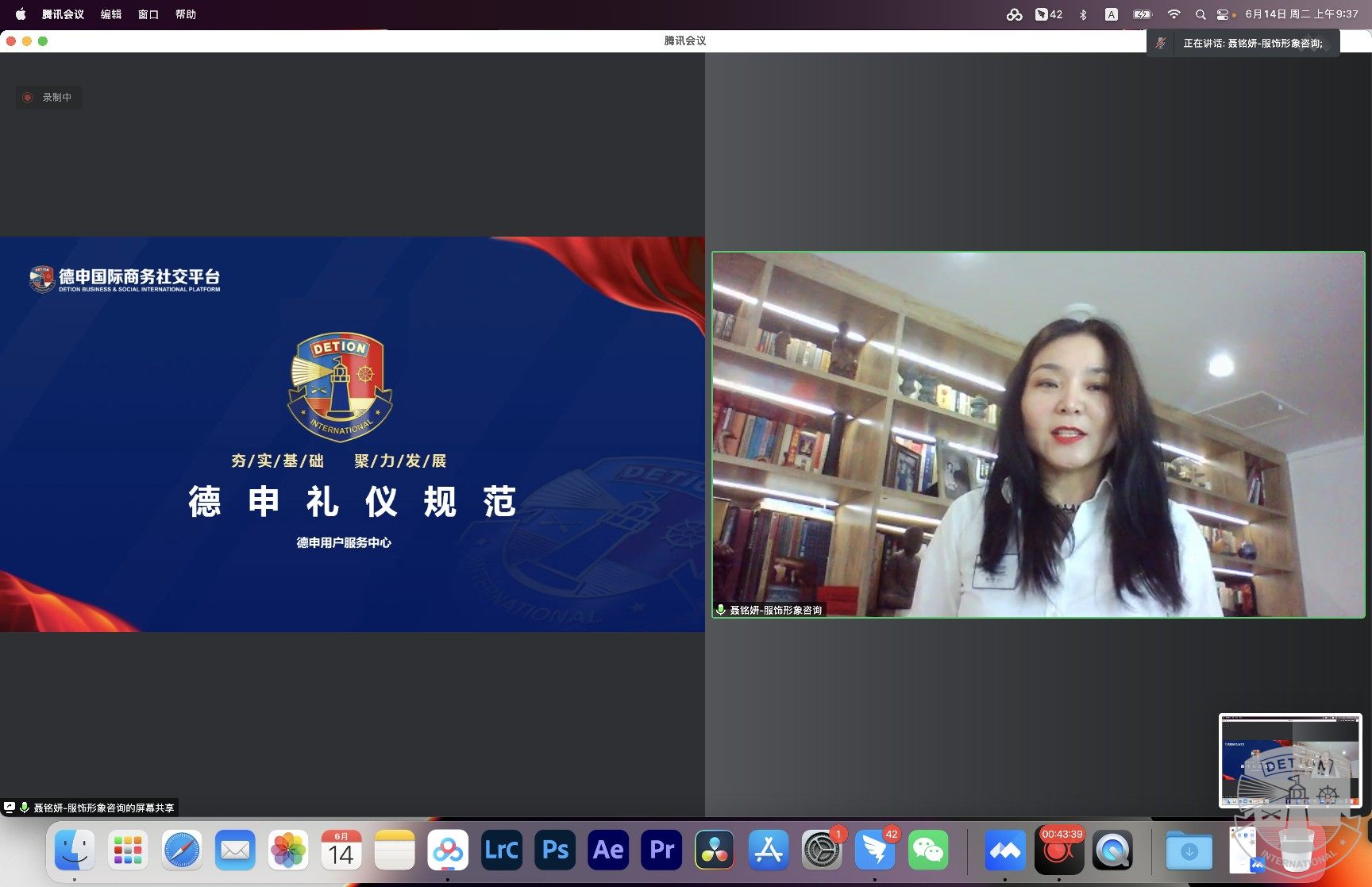Launch Safari from the Dock
Viewport: 1372px width, 887px height.
click(x=182, y=850)
